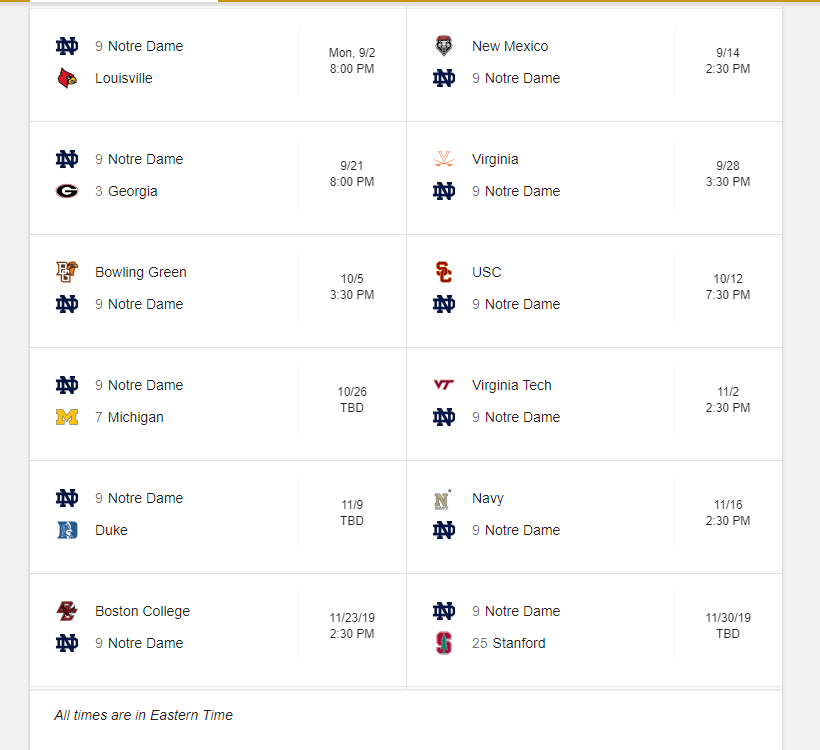Click the Michigan M logo
Screen dimensions: 820x750
pos(67,417)
